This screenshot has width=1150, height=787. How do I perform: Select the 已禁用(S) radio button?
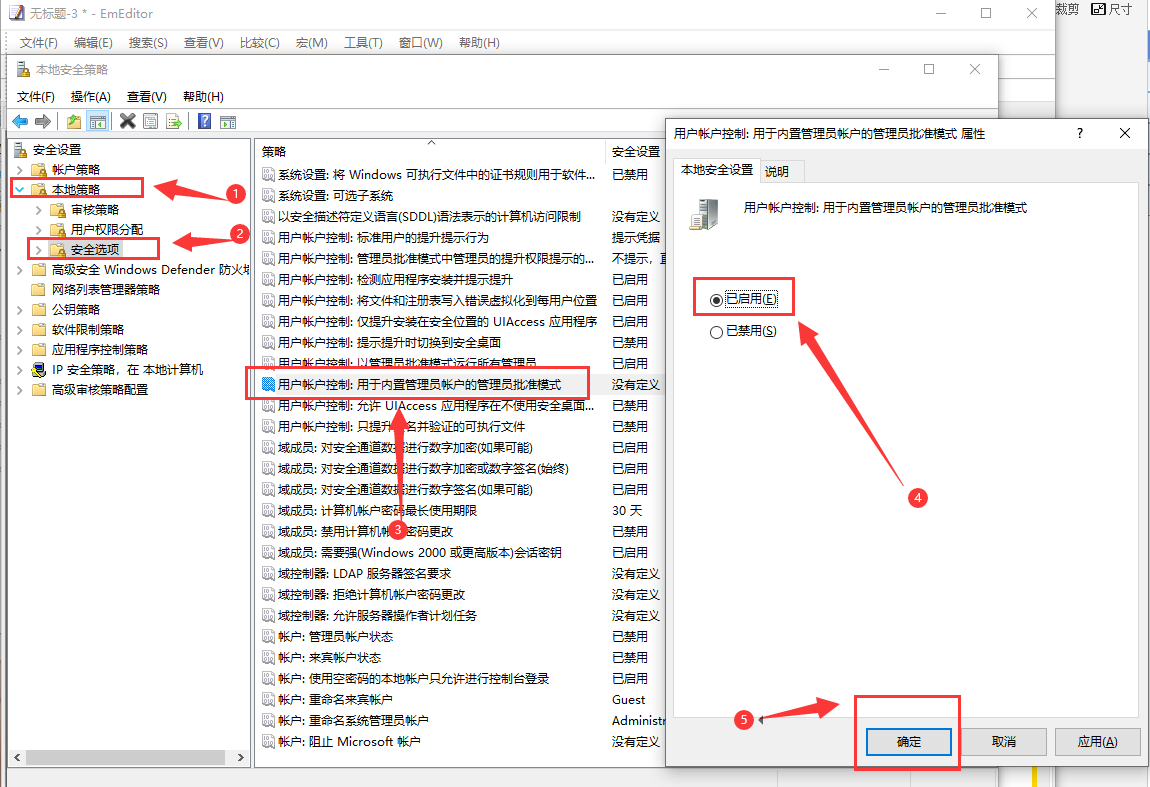point(716,332)
